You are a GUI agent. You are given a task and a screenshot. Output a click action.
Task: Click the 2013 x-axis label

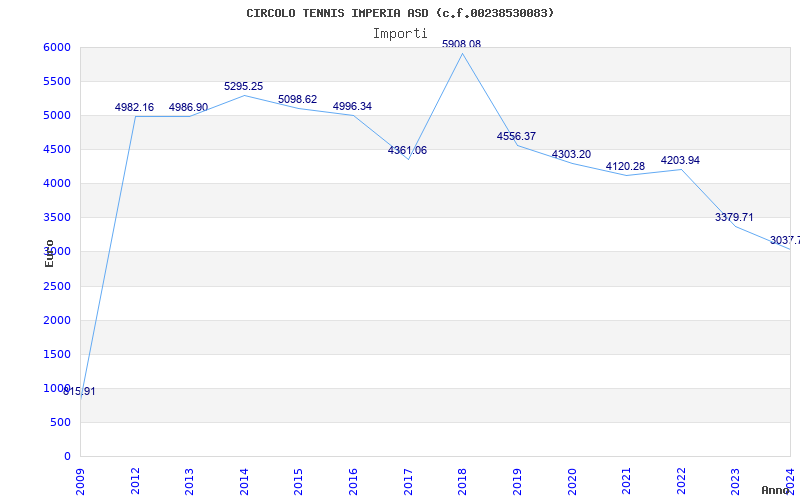189,481
